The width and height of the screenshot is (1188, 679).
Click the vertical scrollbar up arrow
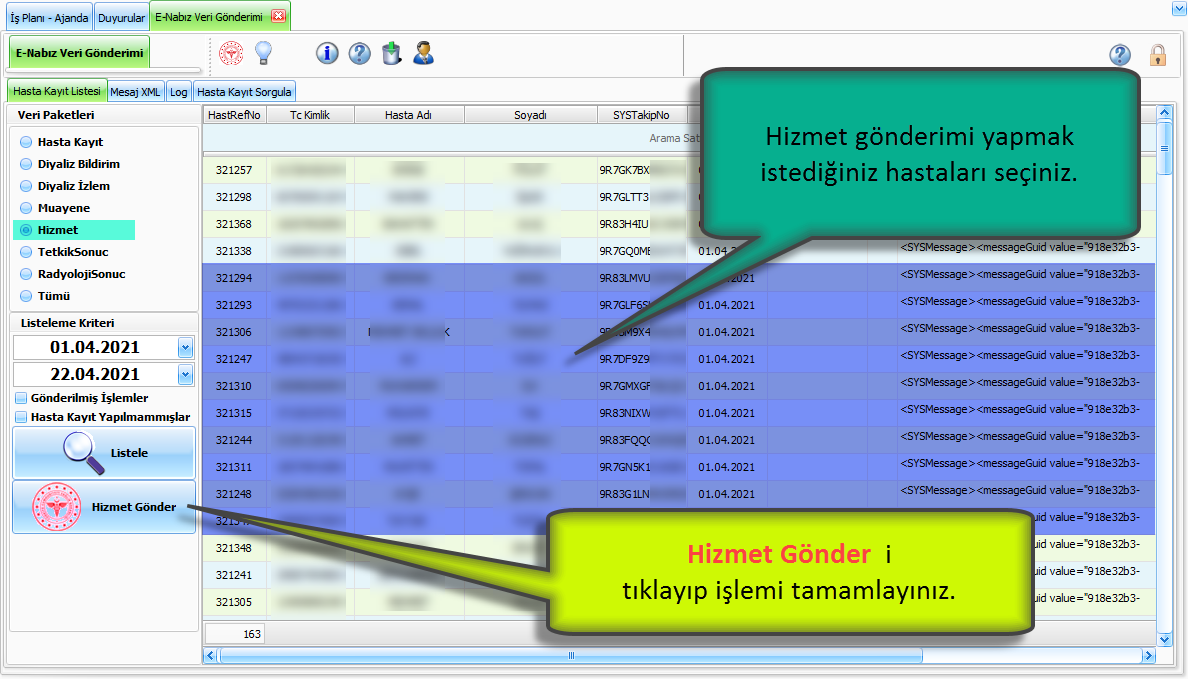pyautogui.click(x=1165, y=114)
